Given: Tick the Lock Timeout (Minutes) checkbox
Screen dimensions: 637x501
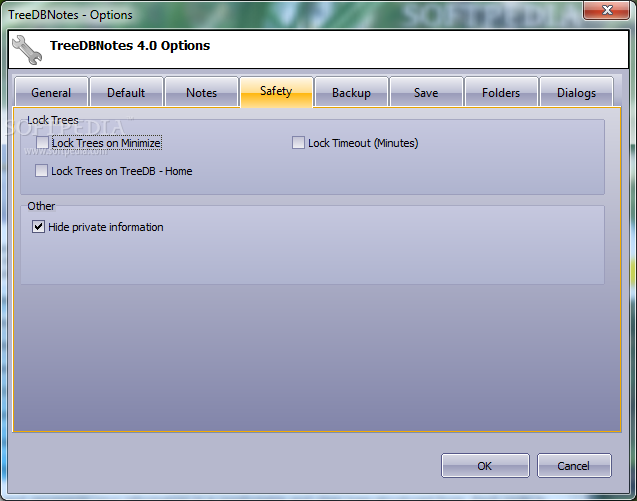Looking at the screenshot, I should 298,143.
